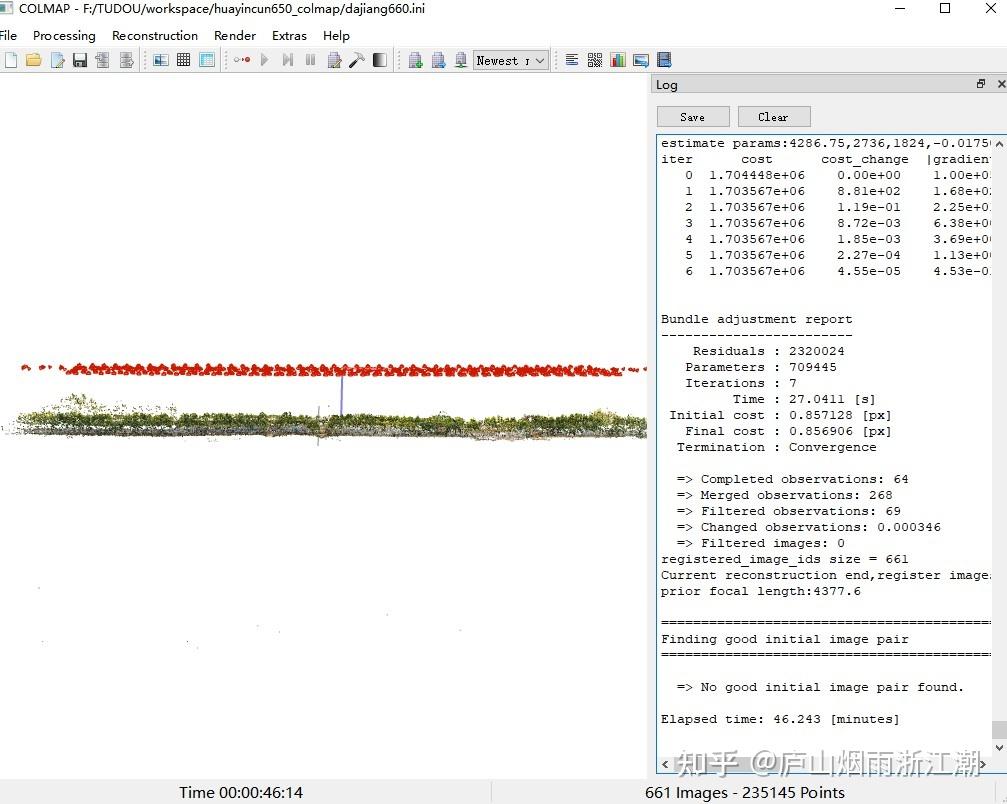
Task: Start reconstruction with the play icon
Action: (265, 60)
